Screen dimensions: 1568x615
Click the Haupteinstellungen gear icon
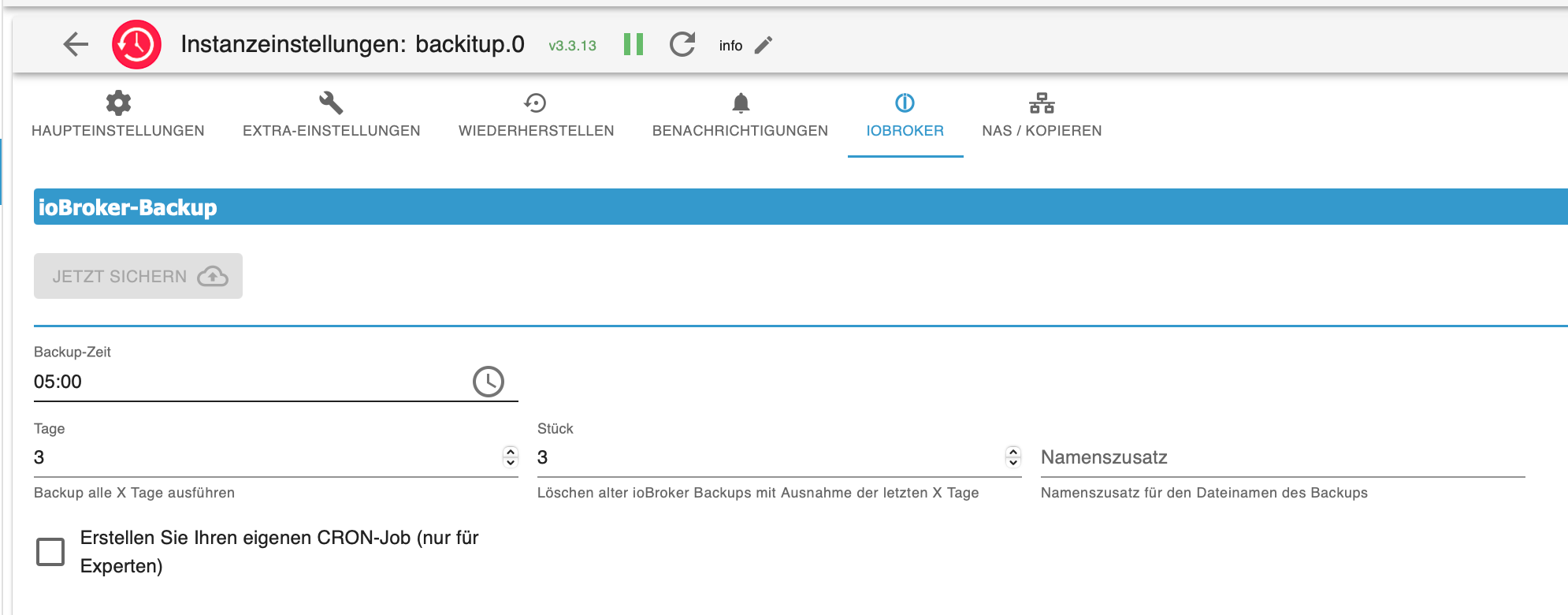(x=118, y=102)
